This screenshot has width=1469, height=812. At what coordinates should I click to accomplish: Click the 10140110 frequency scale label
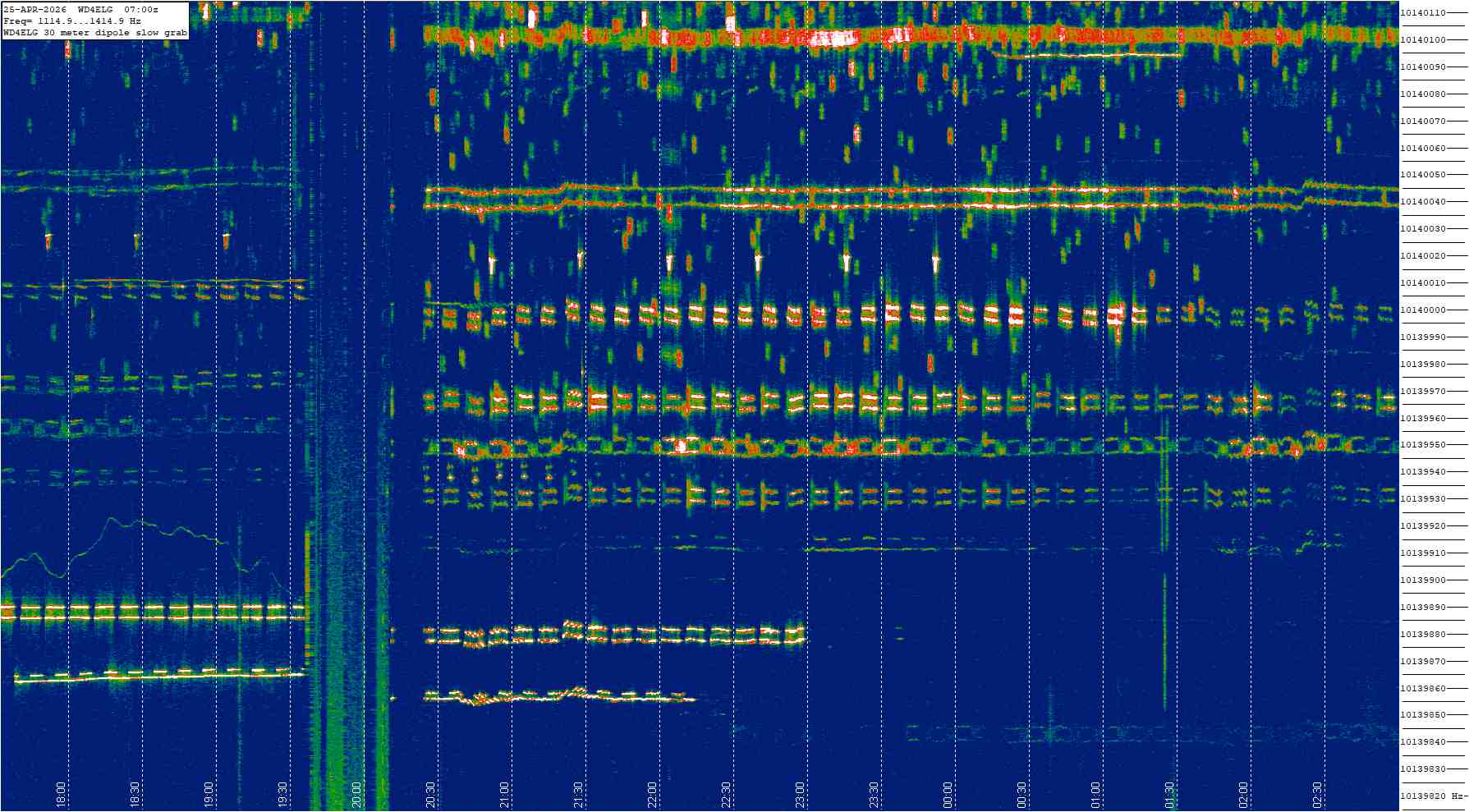click(x=1423, y=13)
